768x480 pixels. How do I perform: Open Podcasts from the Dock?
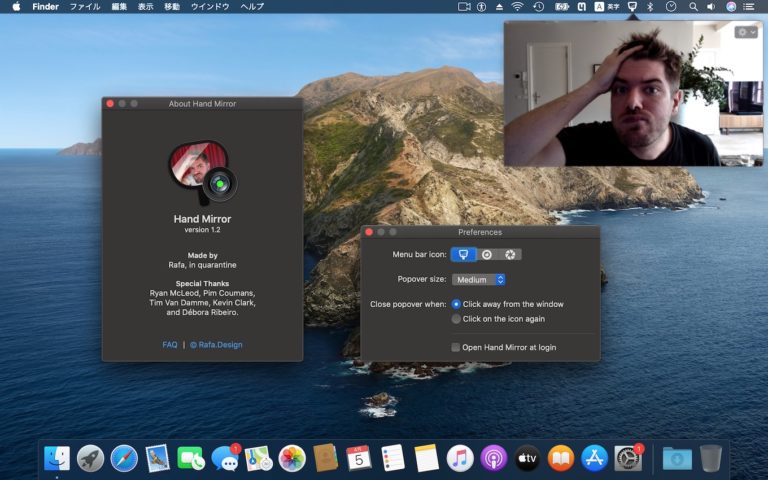(x=494, y=458)
